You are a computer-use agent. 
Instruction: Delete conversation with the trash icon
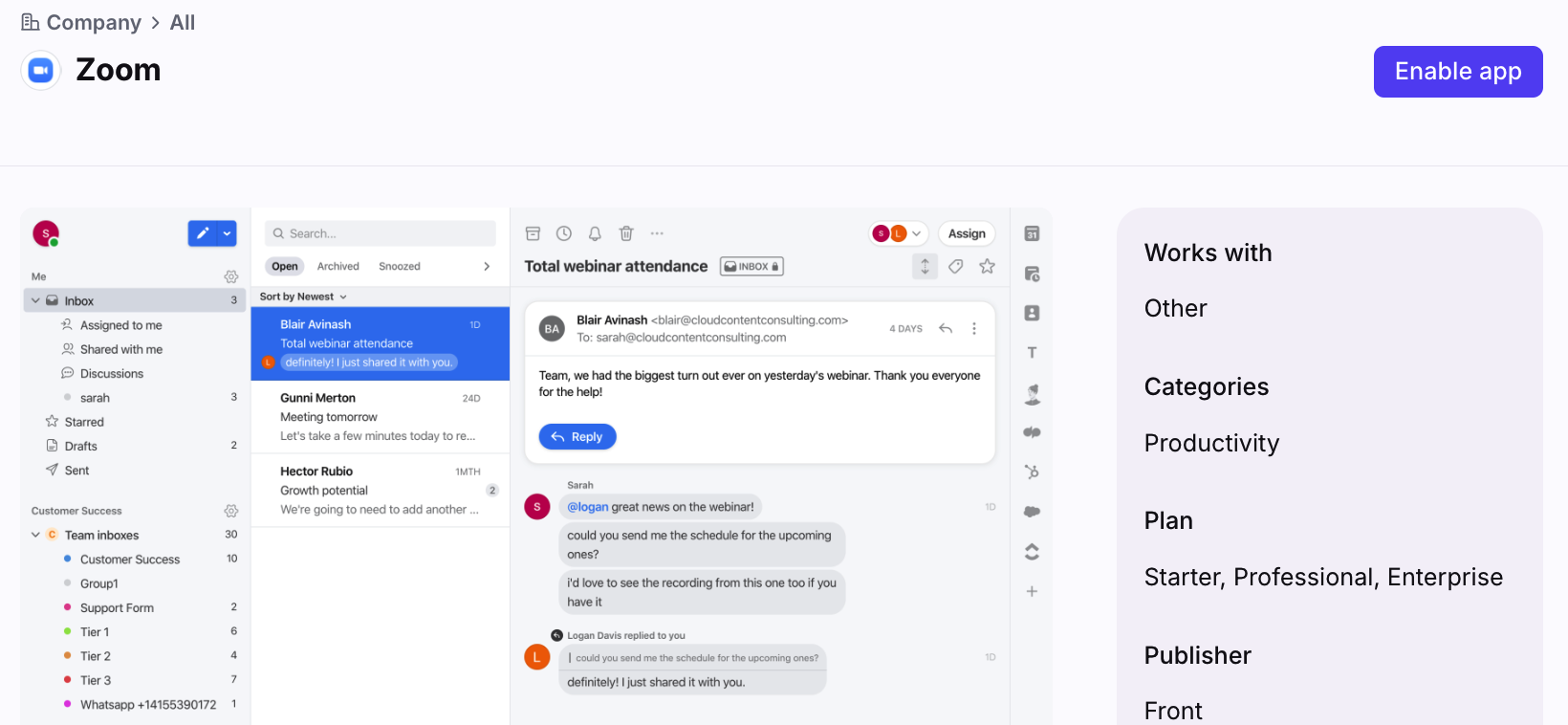point(626,233)
